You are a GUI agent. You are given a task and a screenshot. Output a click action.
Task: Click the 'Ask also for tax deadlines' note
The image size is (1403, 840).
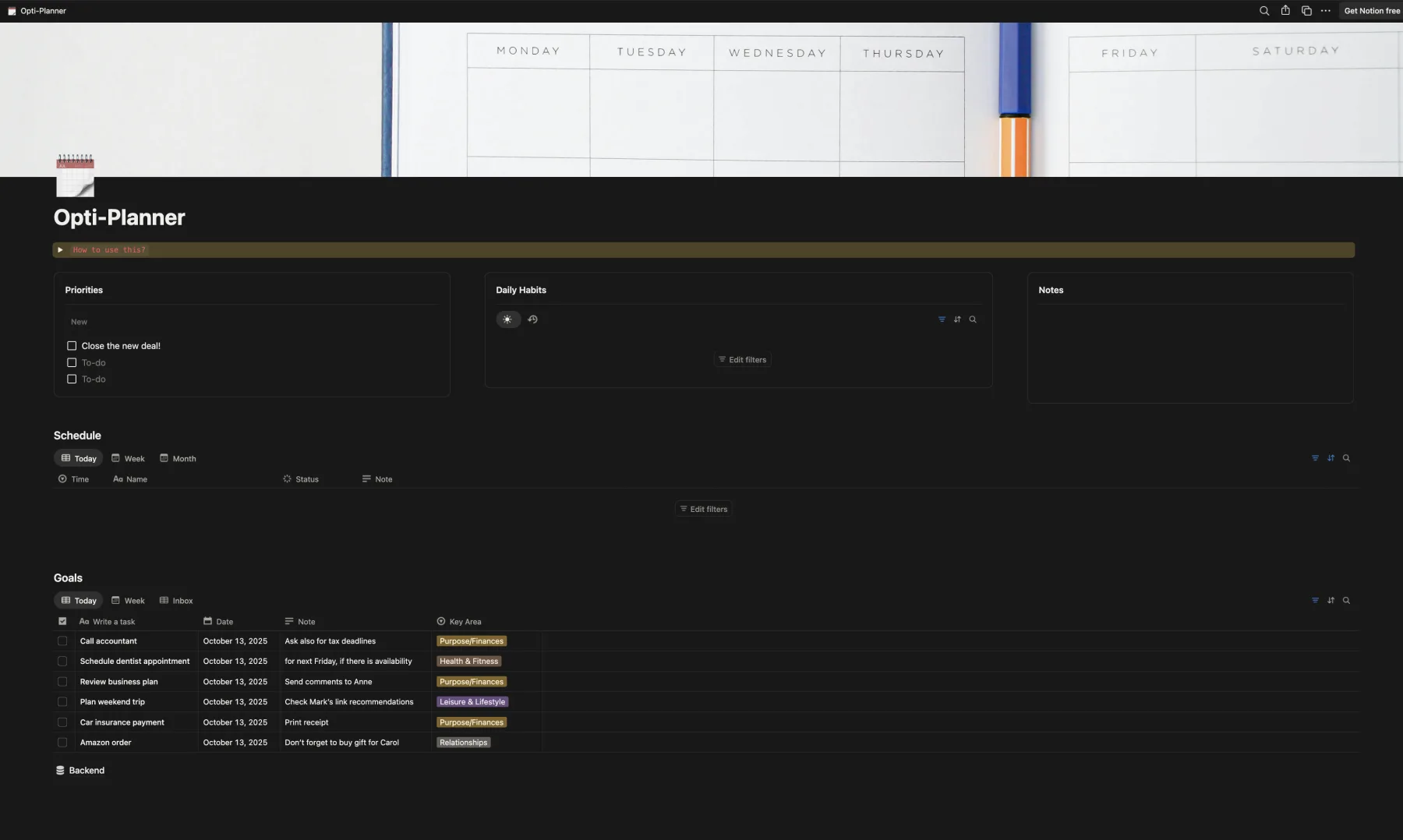click(330, 641)
